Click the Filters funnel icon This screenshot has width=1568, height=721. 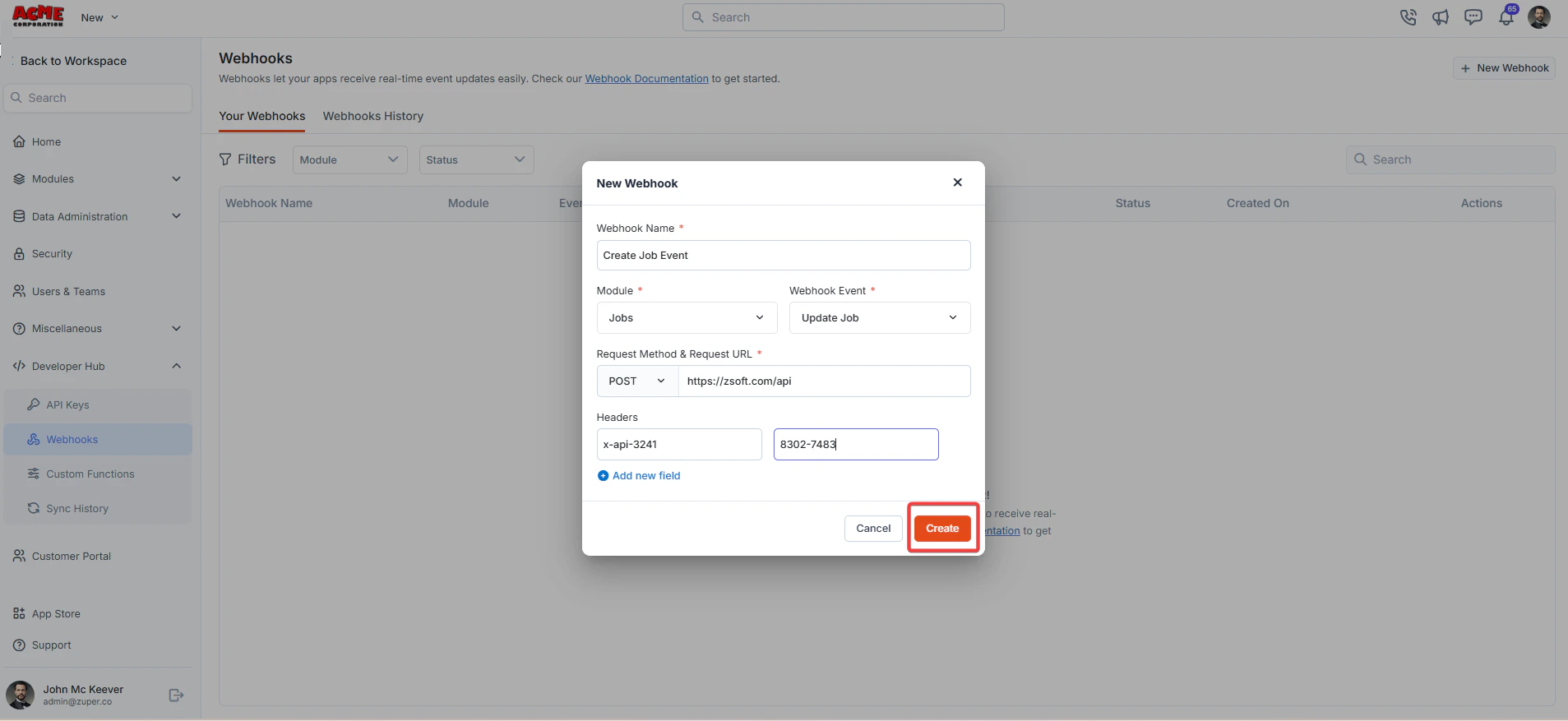coord(225,159)
